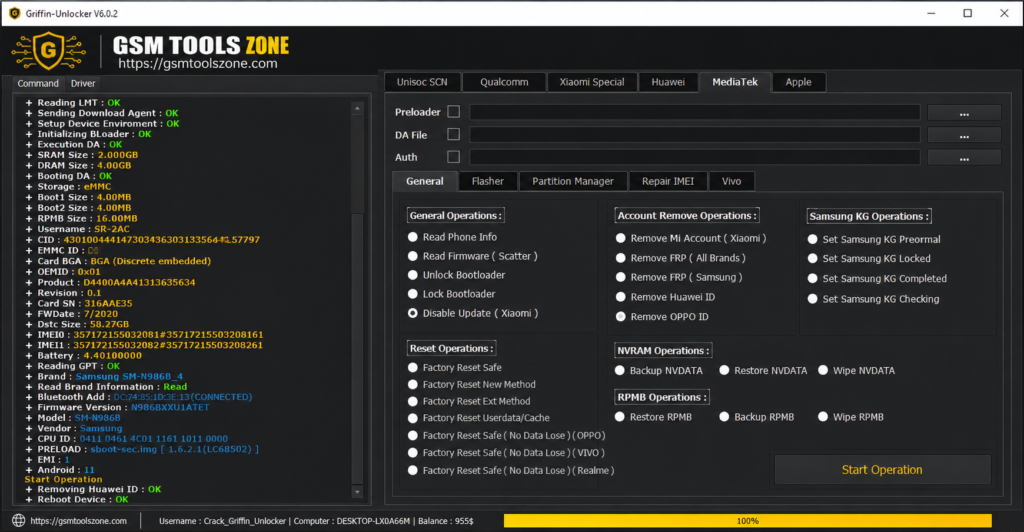Expand the Firmware Version log entry
Viewport: 1024px width, 532px height.
tap(29, 407)
